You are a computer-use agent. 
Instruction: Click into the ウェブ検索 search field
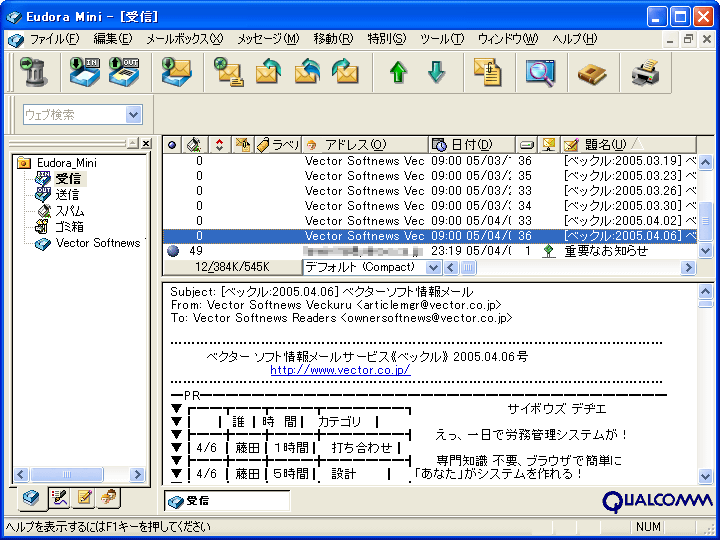tap(75, 114)
